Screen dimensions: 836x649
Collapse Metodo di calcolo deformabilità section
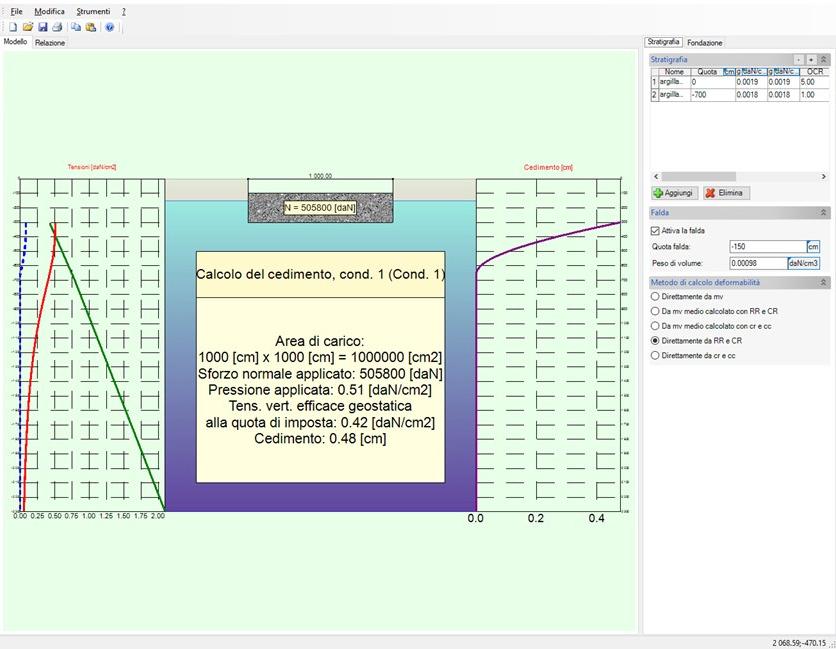coord(823,283)
